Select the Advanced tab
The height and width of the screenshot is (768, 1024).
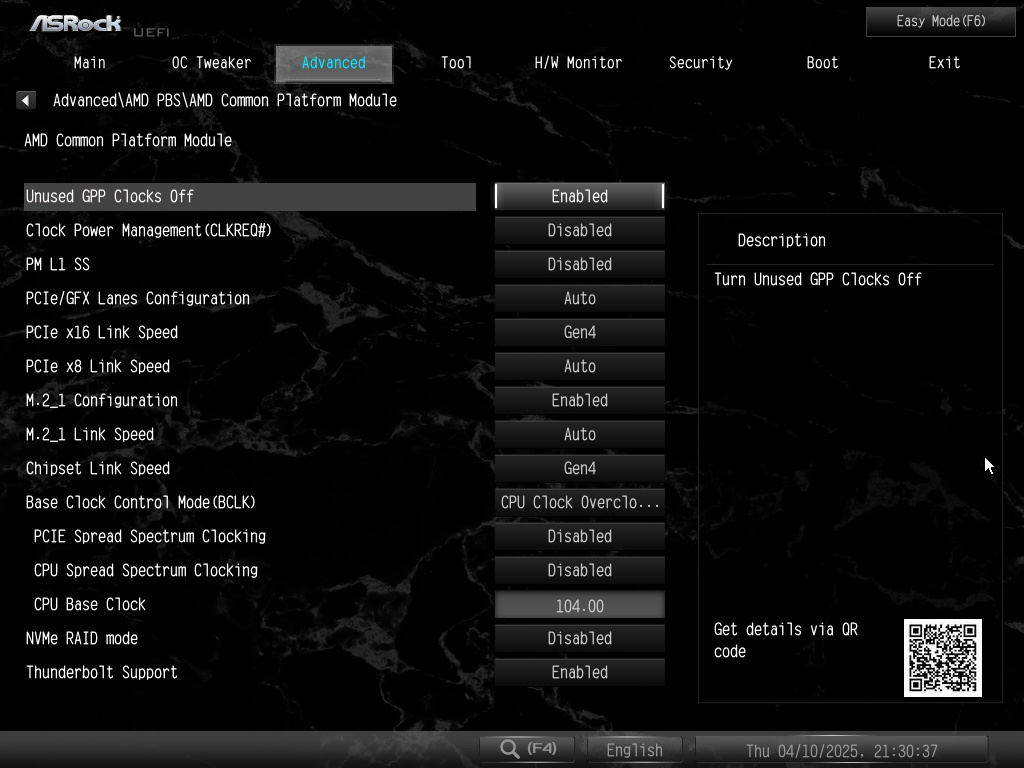click(x=334, y=63)
